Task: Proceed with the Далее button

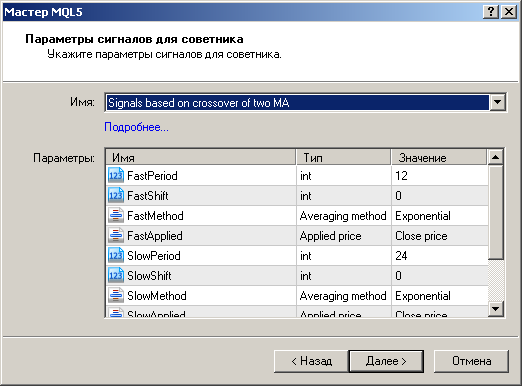Action: pyautogui.click(x=386, y=361)
